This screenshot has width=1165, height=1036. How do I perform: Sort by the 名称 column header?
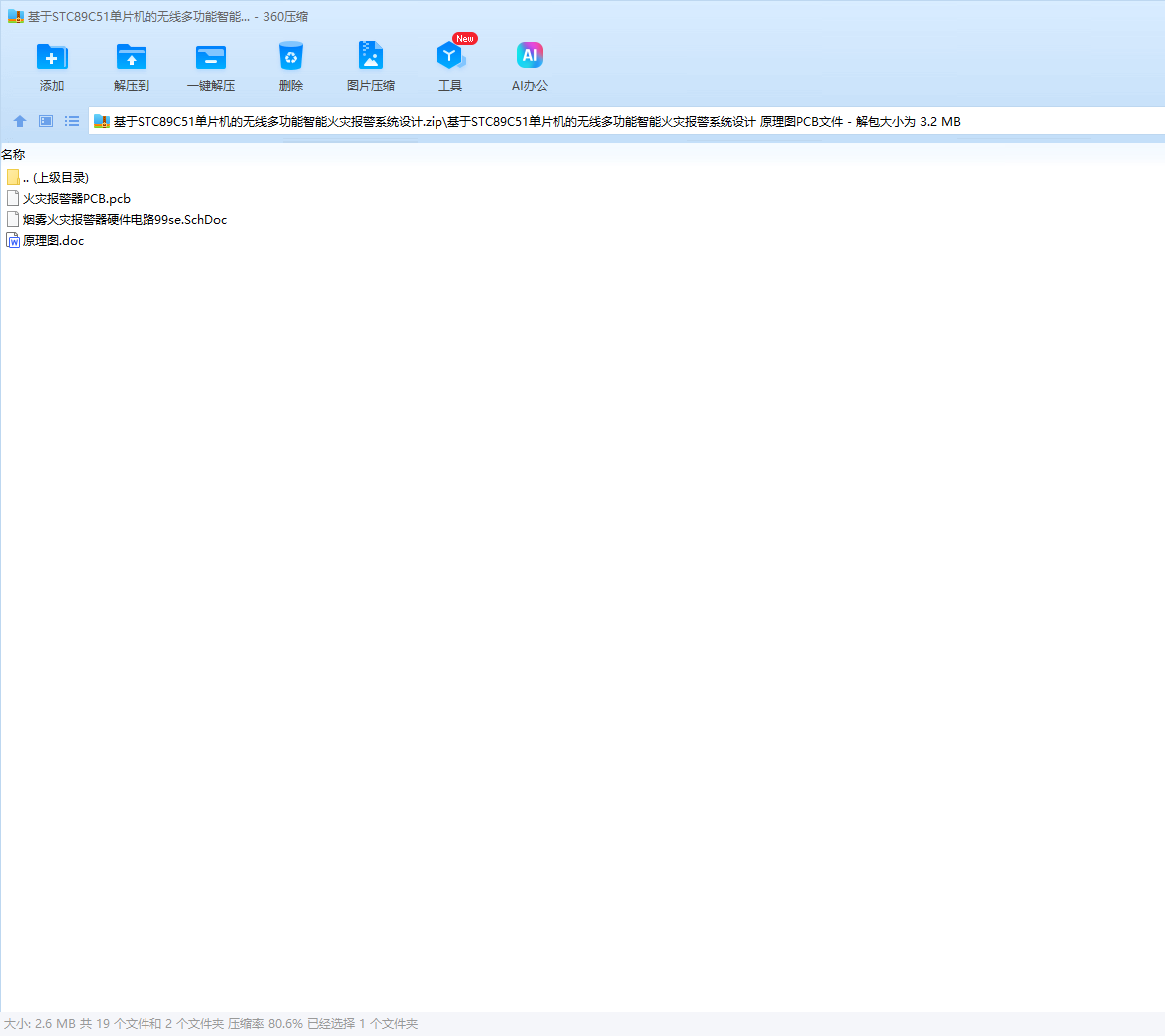13,154
